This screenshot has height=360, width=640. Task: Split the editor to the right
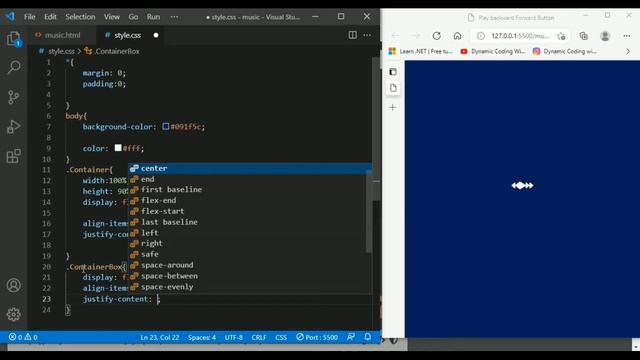(x=353, y=35)
